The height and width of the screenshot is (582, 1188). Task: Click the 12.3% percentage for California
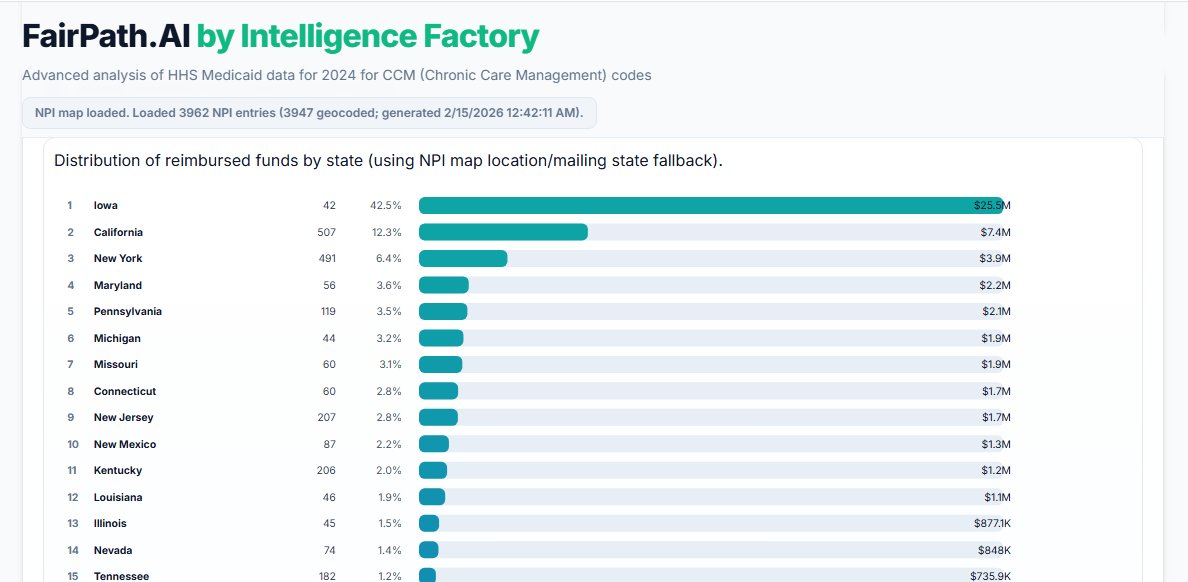click(386, 232)
